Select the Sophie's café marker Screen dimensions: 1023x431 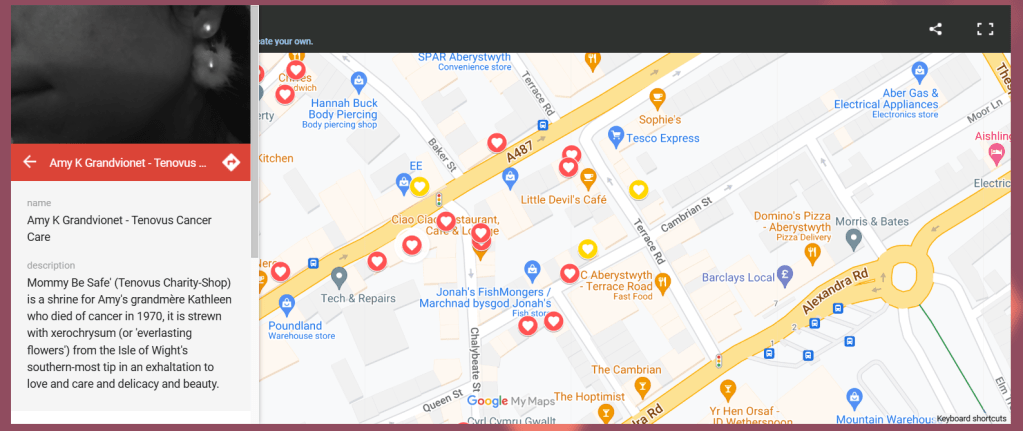pos(658,99)
